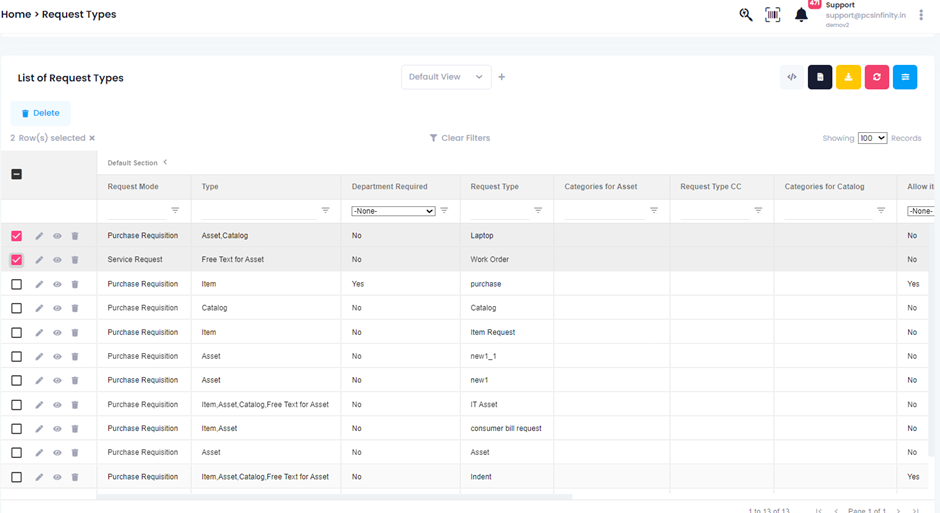The height and width of the screenshot is (513, 940).
Task: Select the new1_1 row checkbox
Action: coord(16,357)
